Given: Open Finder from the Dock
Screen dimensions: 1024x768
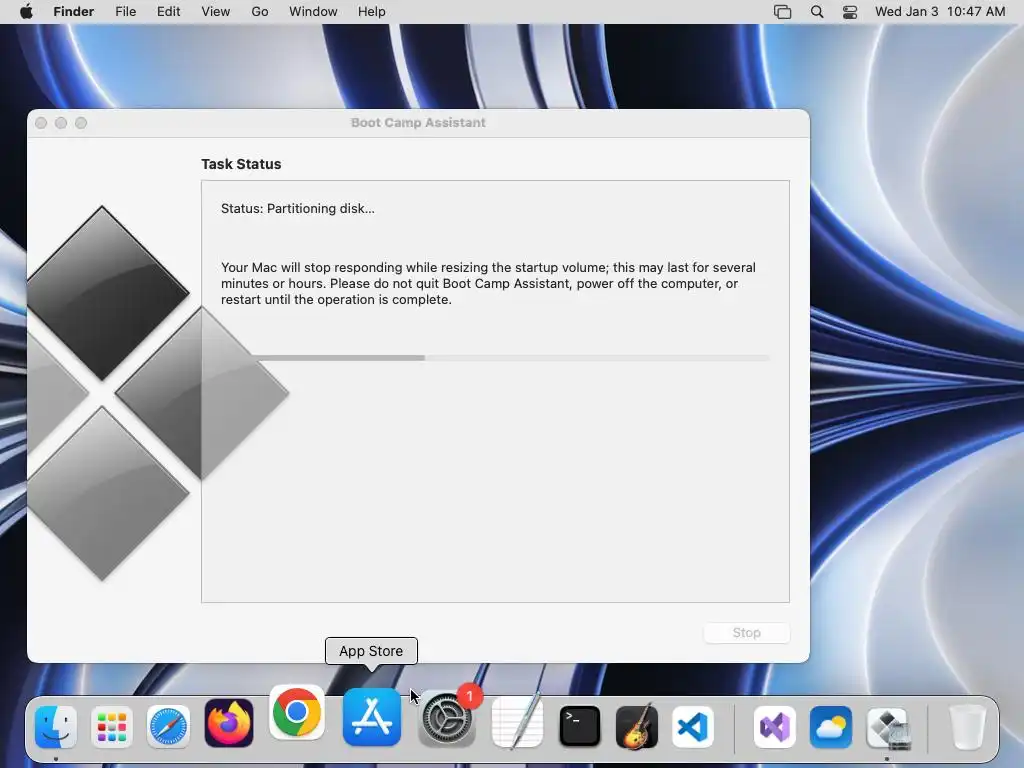Looking at the screenshot, I should [56, 726].
